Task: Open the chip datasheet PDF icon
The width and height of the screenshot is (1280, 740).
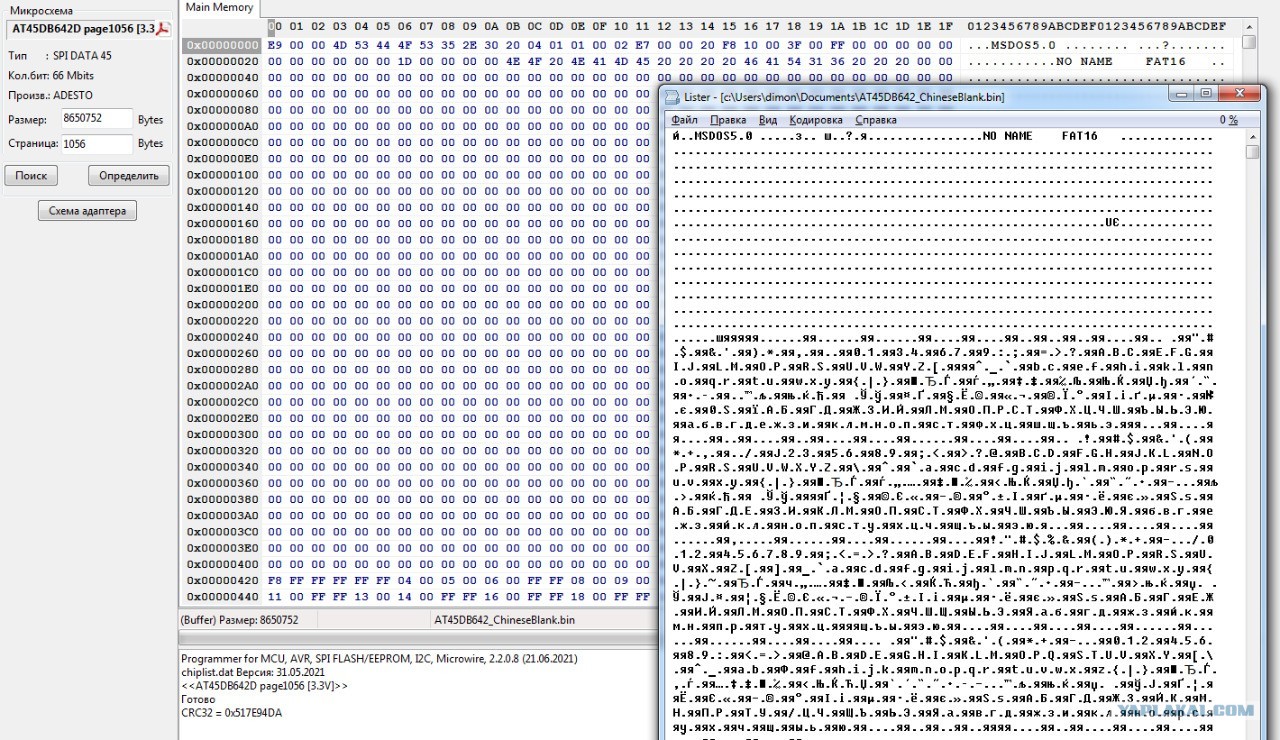Action: coord(164,28)
